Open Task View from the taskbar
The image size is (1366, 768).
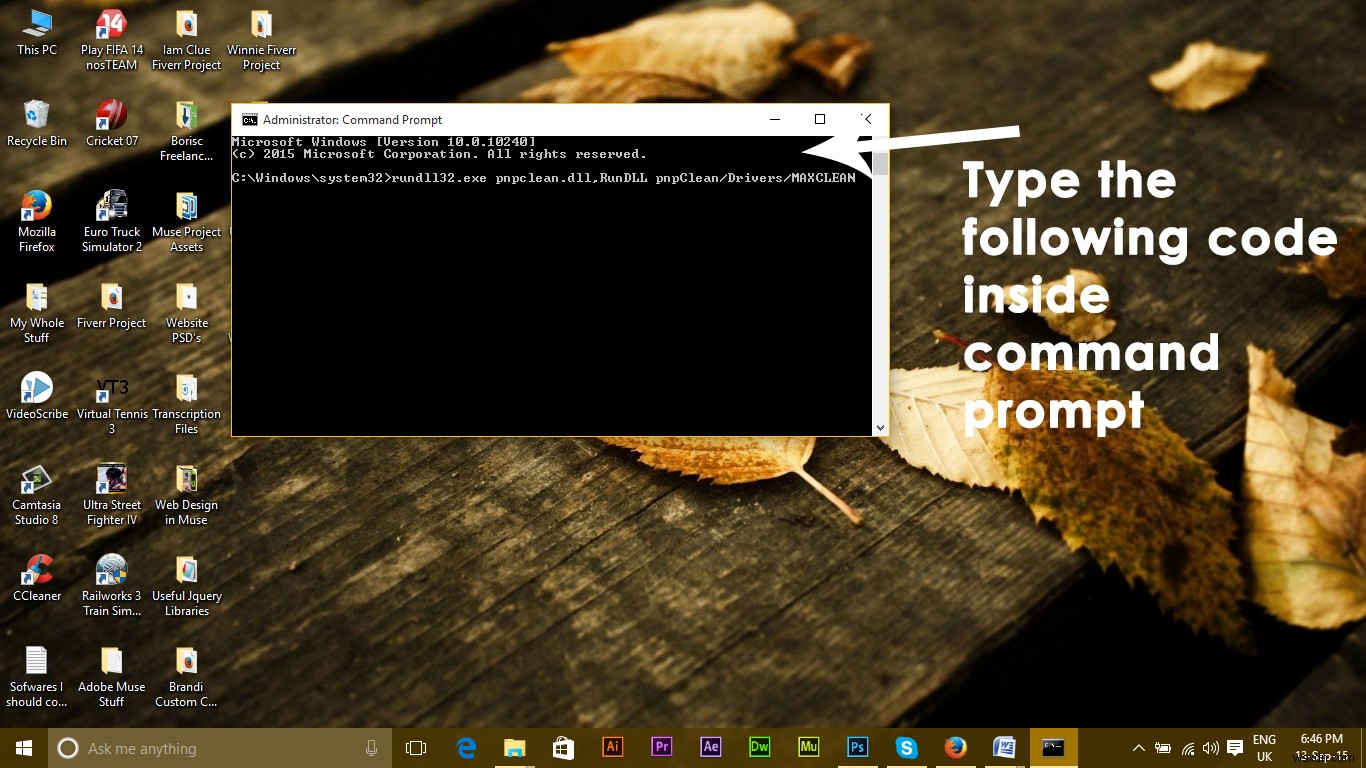coord(416,748)
